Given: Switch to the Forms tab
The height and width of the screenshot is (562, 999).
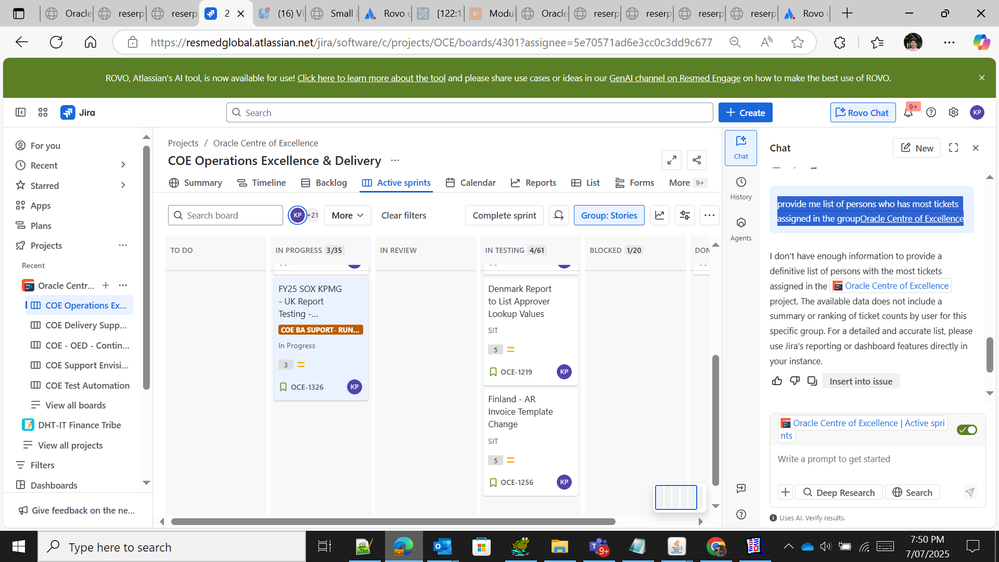Looking at the screenshot, I should (635, 182).
